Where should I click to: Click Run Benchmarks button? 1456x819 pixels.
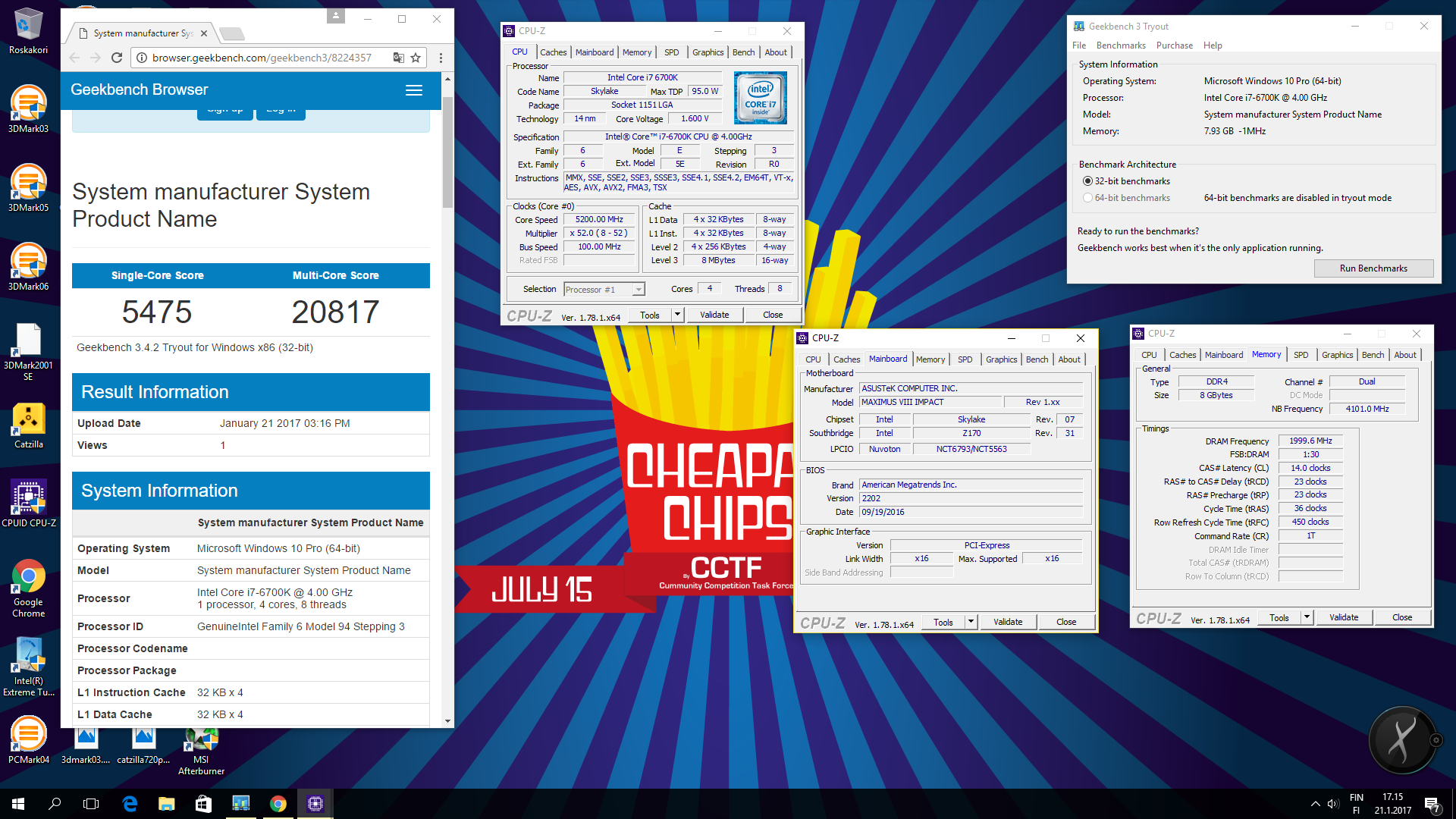pos(1373,268)
